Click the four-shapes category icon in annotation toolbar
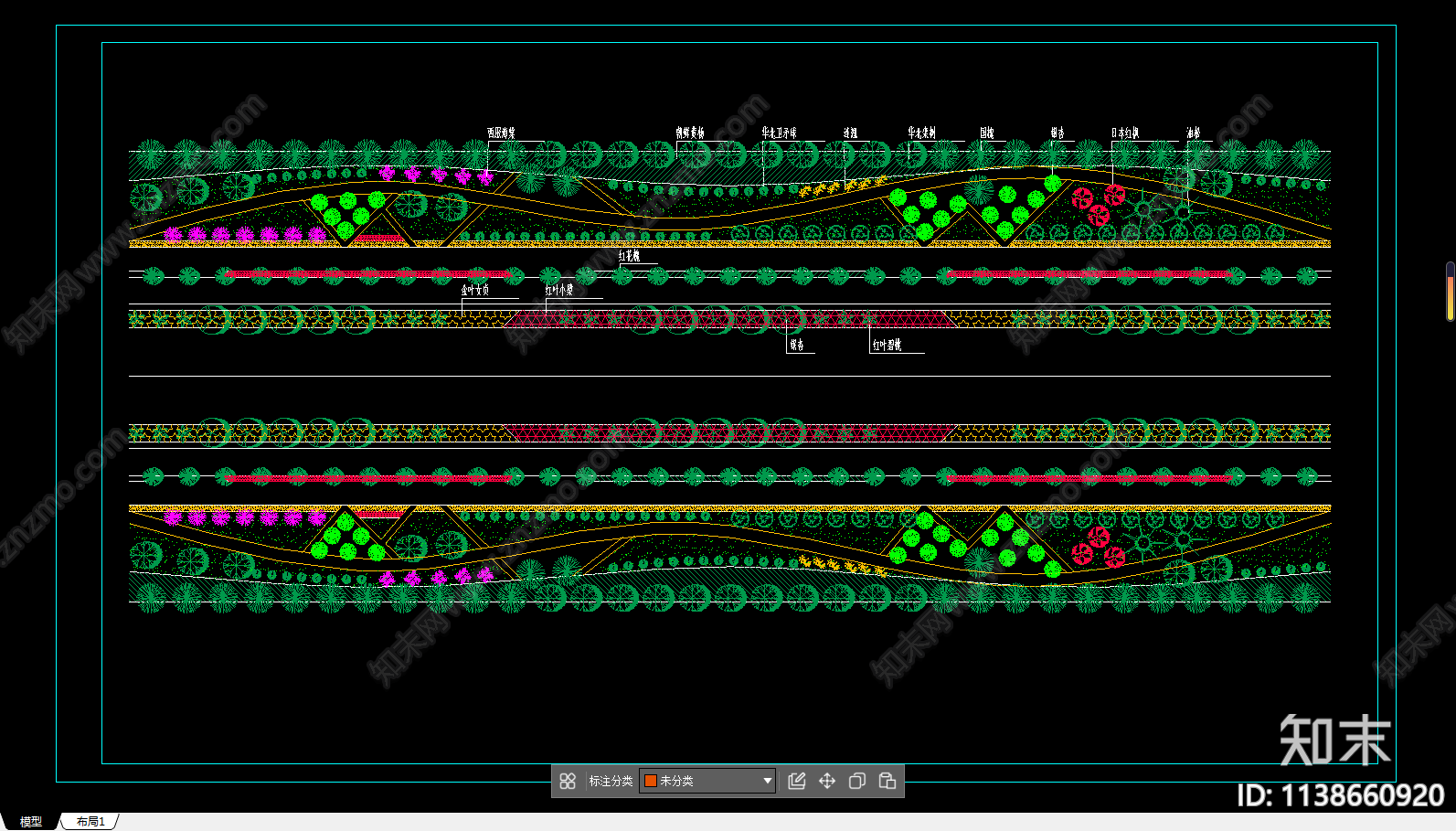 [568, 781]
